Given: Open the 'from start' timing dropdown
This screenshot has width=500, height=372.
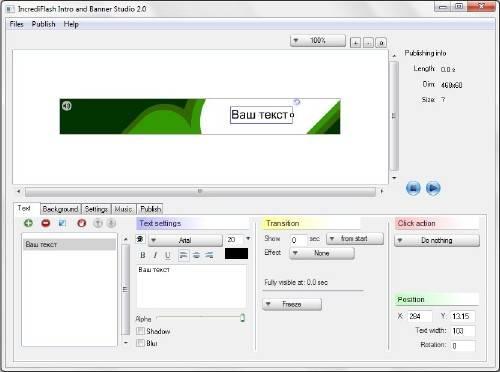Looking at the screenshot, I should (x=355, y=239).
